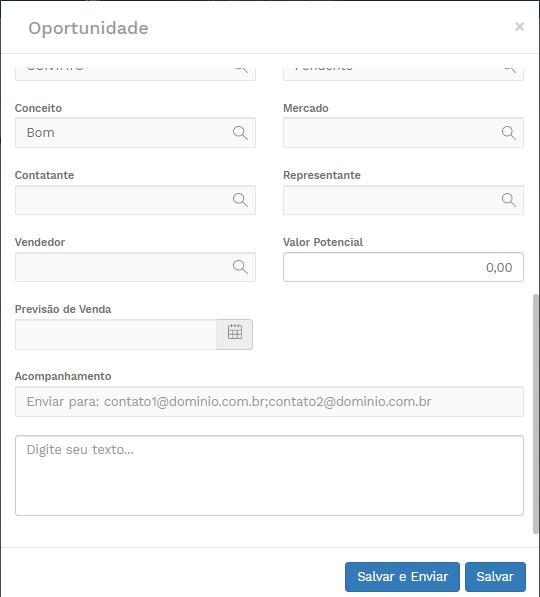Screen dimensions: 540x597
Task: Open search for the Conceito field
Action: point(240,133)
